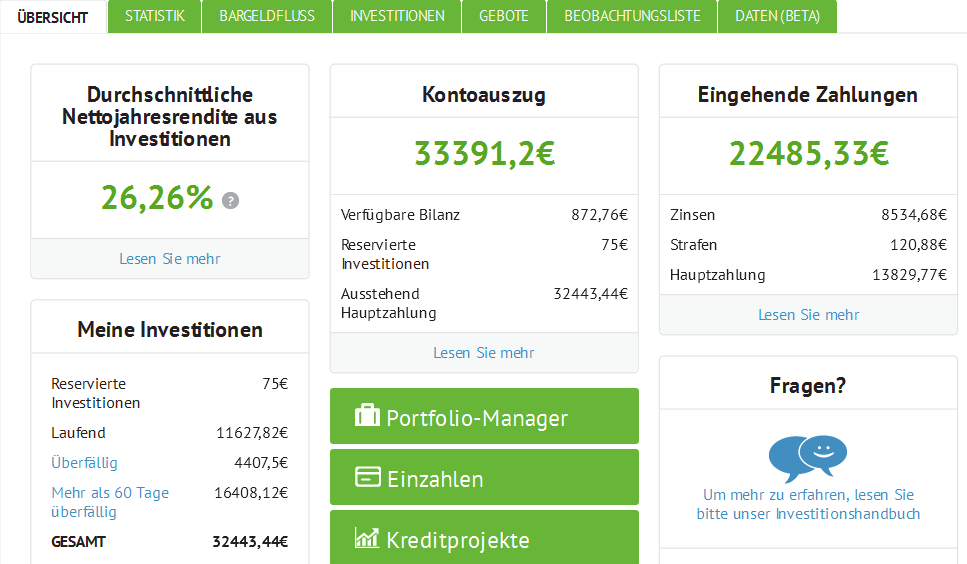Open the Portfolio-Manager button

pos(484,416)
